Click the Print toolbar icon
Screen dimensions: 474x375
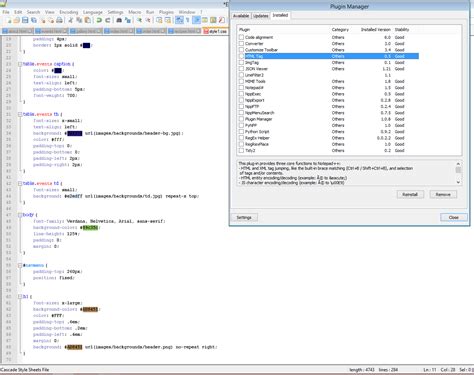pyautogui.click(x=59, y=20)
